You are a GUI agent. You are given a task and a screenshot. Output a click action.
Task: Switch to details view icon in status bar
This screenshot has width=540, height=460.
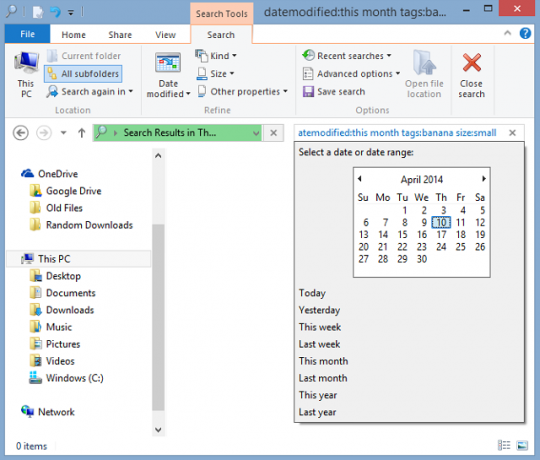(504, 446)
